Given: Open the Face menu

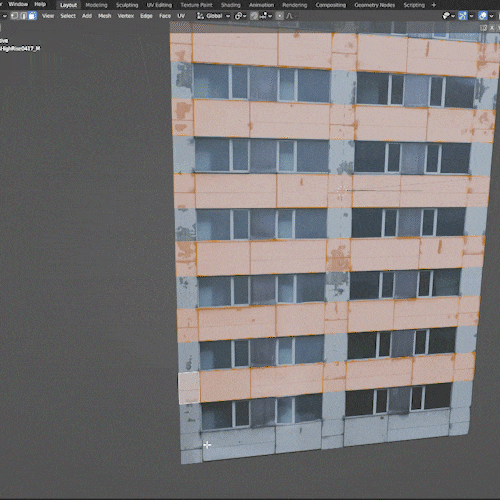Looking at the screenshot, I should pos(165,16).
